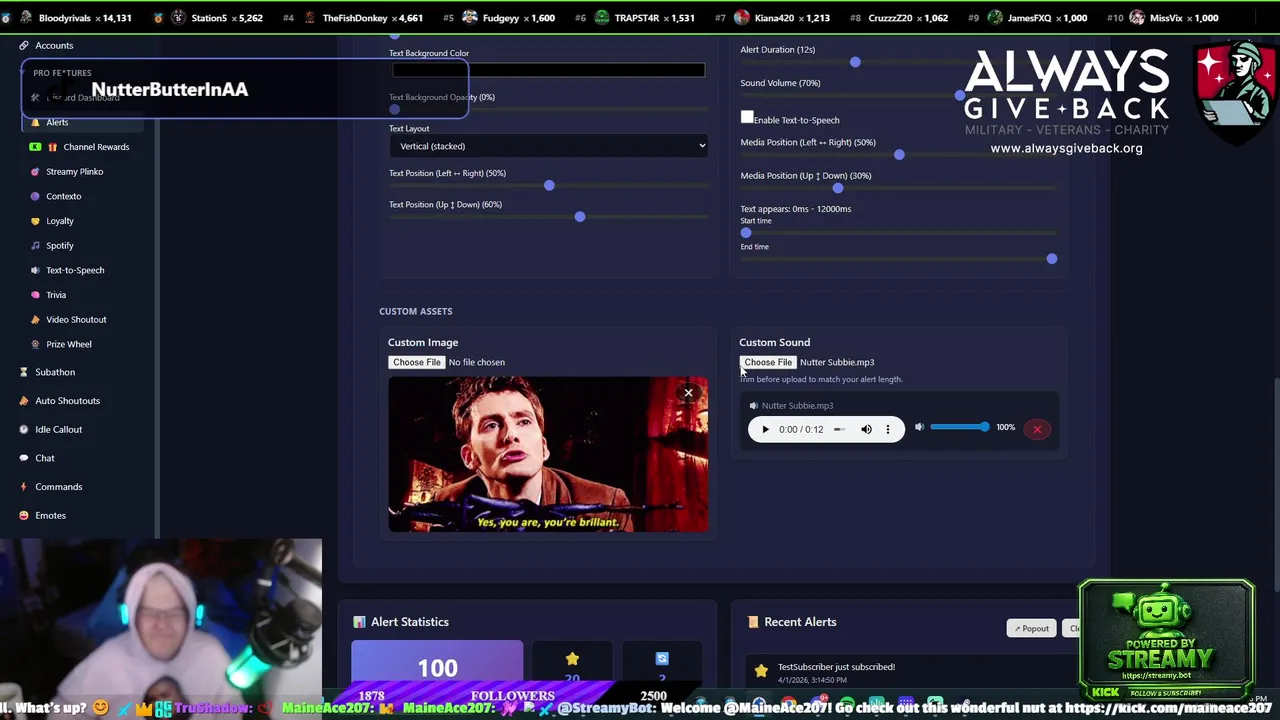This screenshot has width=1280, height=720.
Task: Choose File for Custom Sound
Action: click(768, 362)
